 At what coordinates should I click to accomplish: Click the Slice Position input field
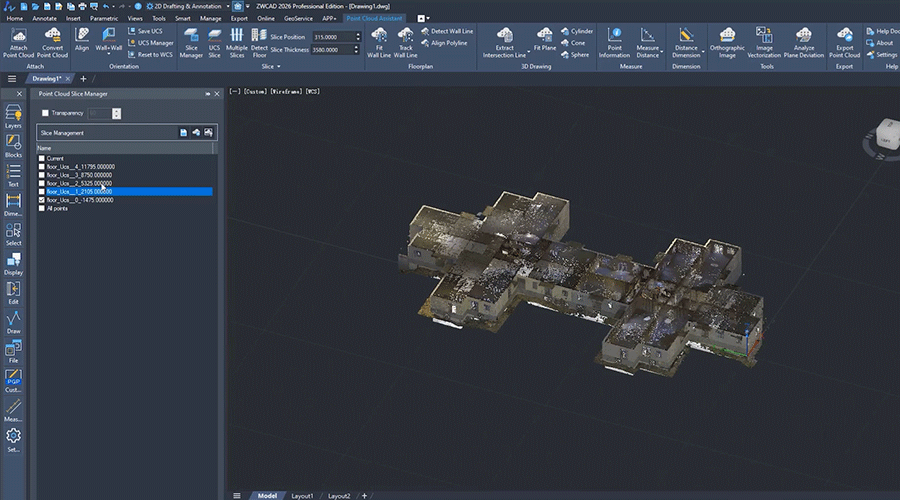point(333,37)
